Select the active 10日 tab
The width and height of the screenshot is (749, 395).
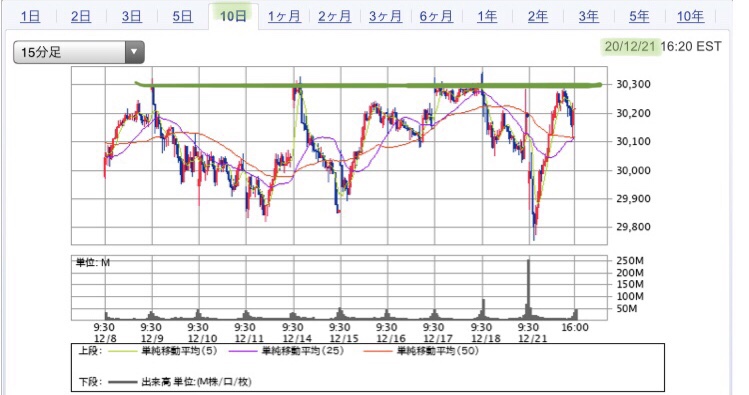[233, 17]
